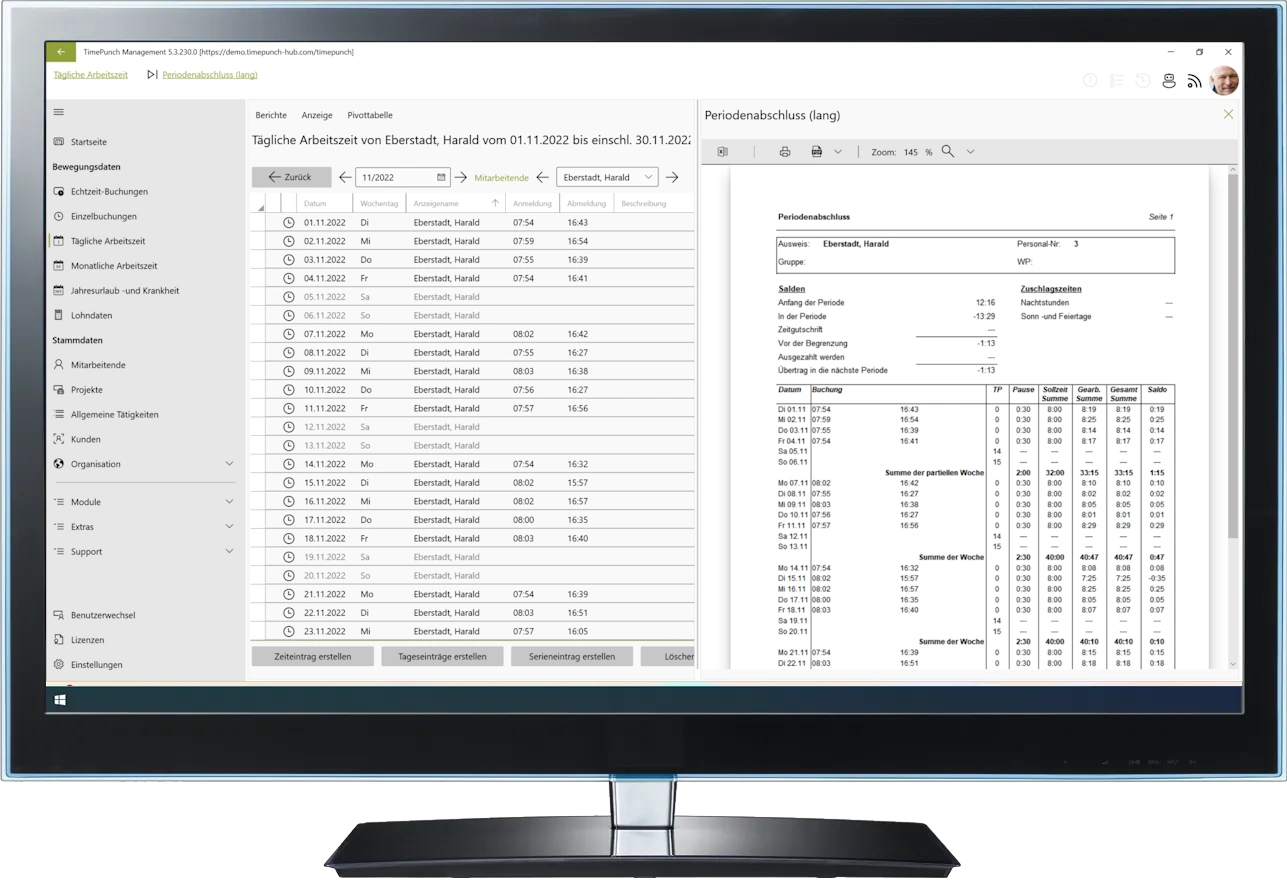
Task: Go to previous employee arrow
Action: [543, 177]
